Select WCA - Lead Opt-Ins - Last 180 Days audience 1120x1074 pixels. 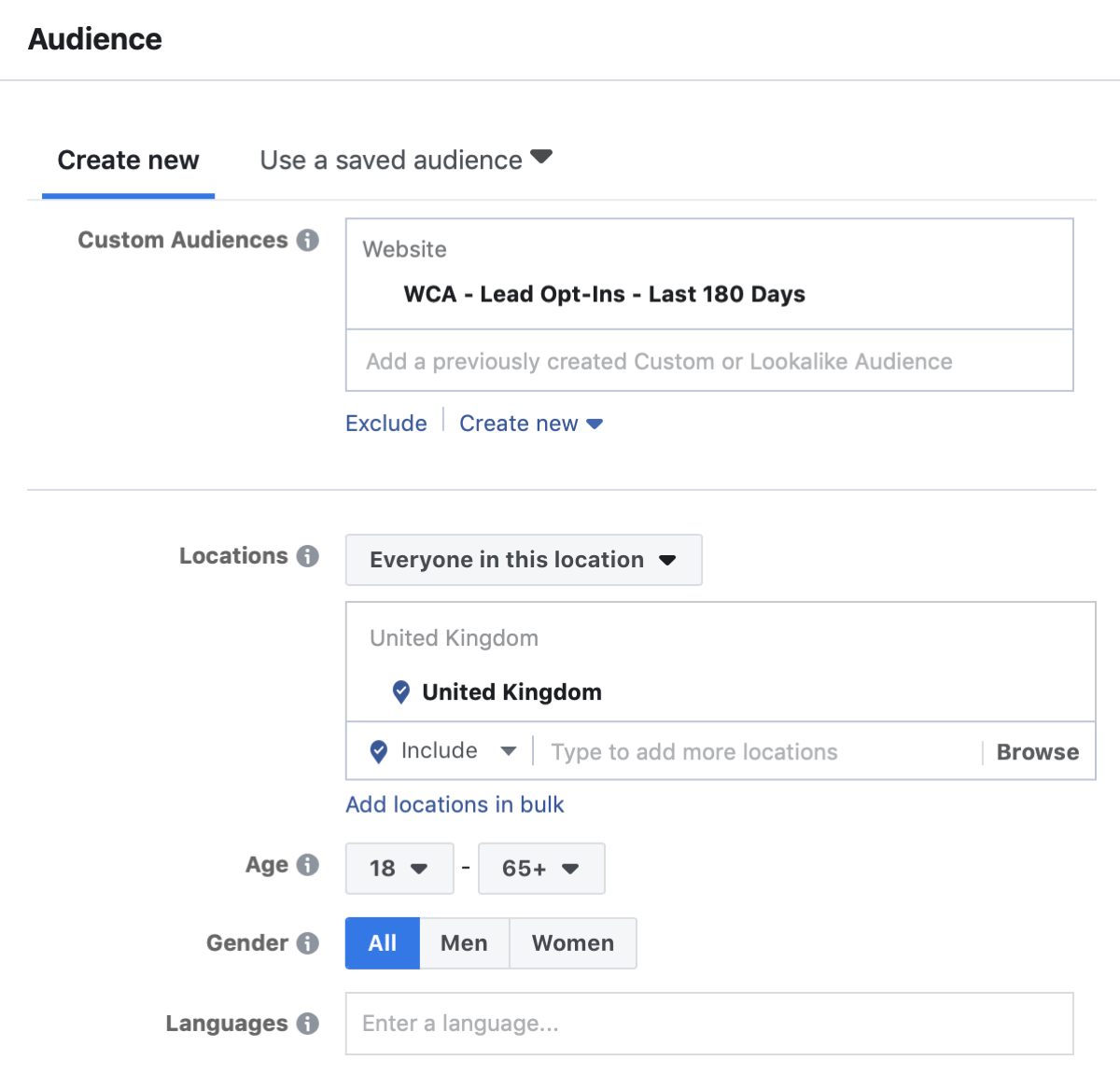pyautogui.click(x=605, y=294)
